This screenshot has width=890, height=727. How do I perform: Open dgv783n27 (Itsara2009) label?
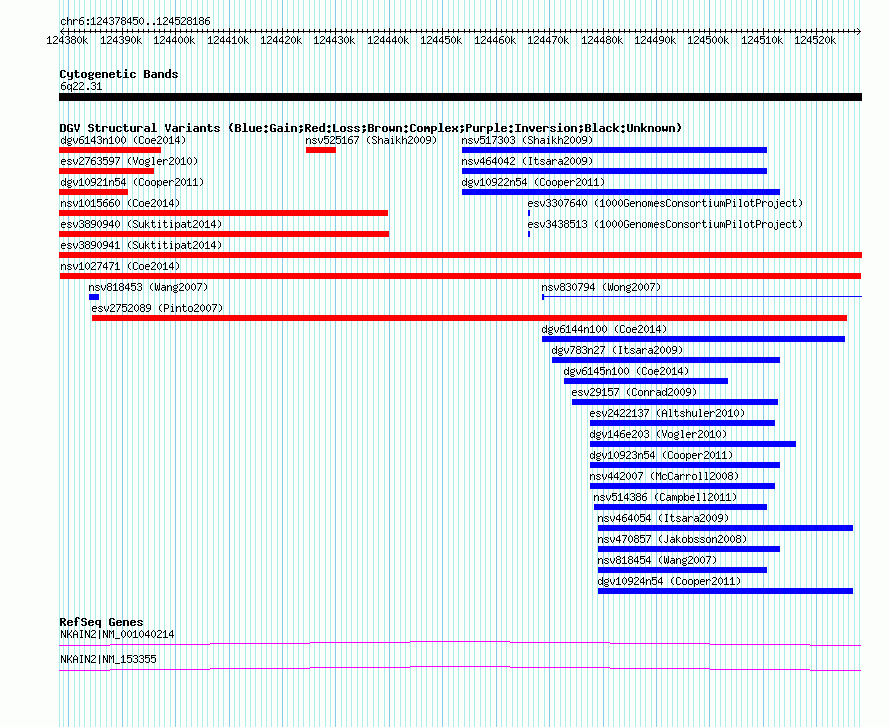click(x=617, y=350)
